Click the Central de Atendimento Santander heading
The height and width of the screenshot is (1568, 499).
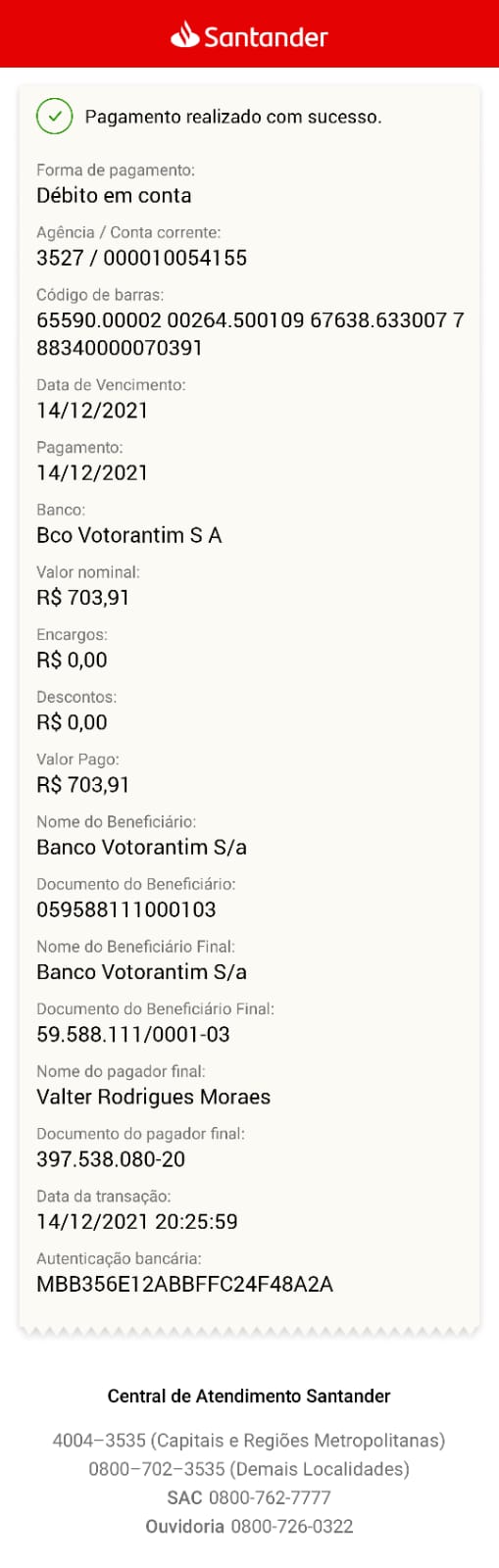(x=249, y=1396)
